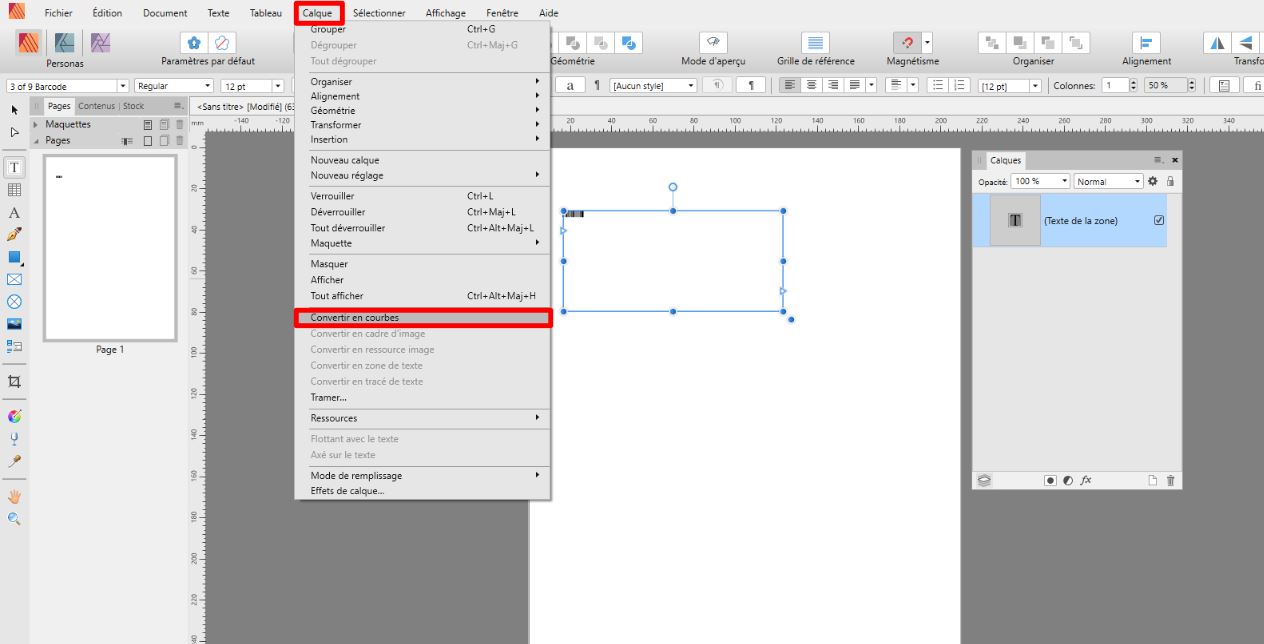The image size is (1264, 644).
Task: Open the Opacité 100 % dropdown
Action: 1040,181
